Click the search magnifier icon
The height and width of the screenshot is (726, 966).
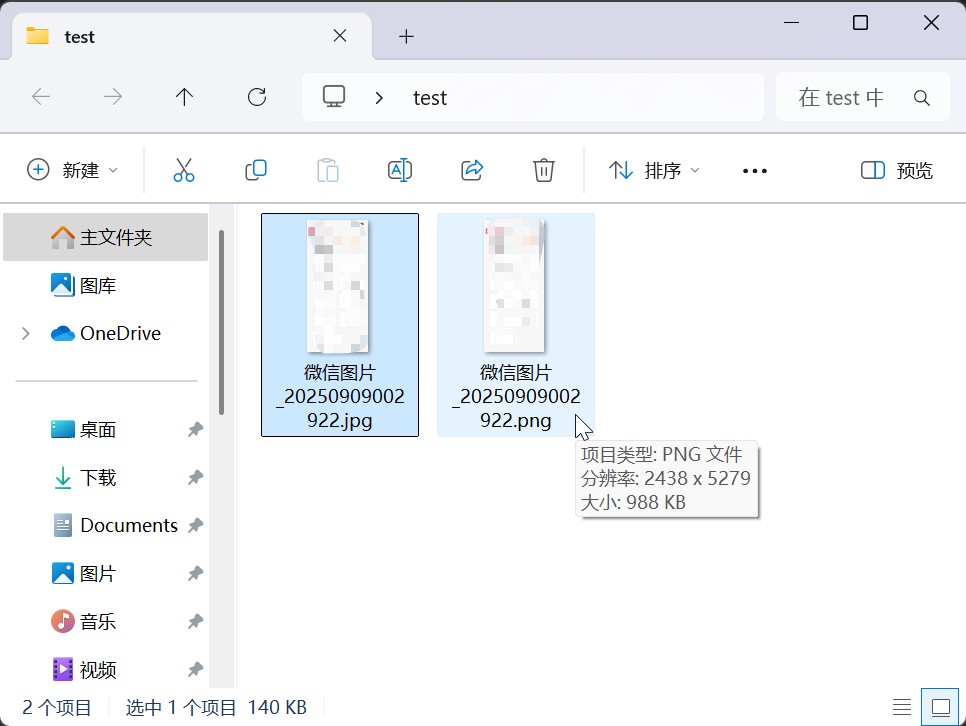pos(922,97)
